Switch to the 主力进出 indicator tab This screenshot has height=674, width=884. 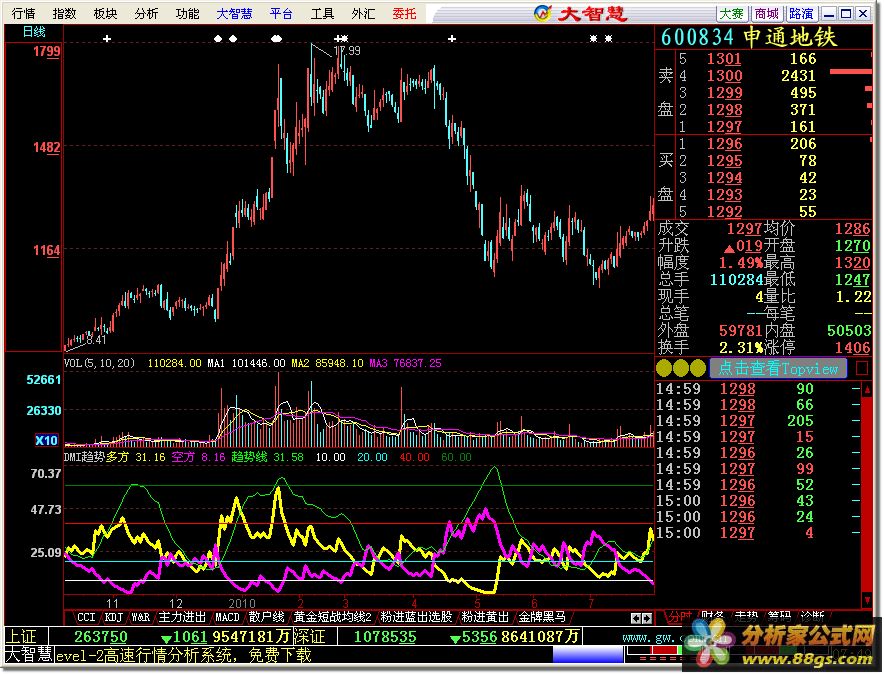pyautogui.click(x=182, y=617)
